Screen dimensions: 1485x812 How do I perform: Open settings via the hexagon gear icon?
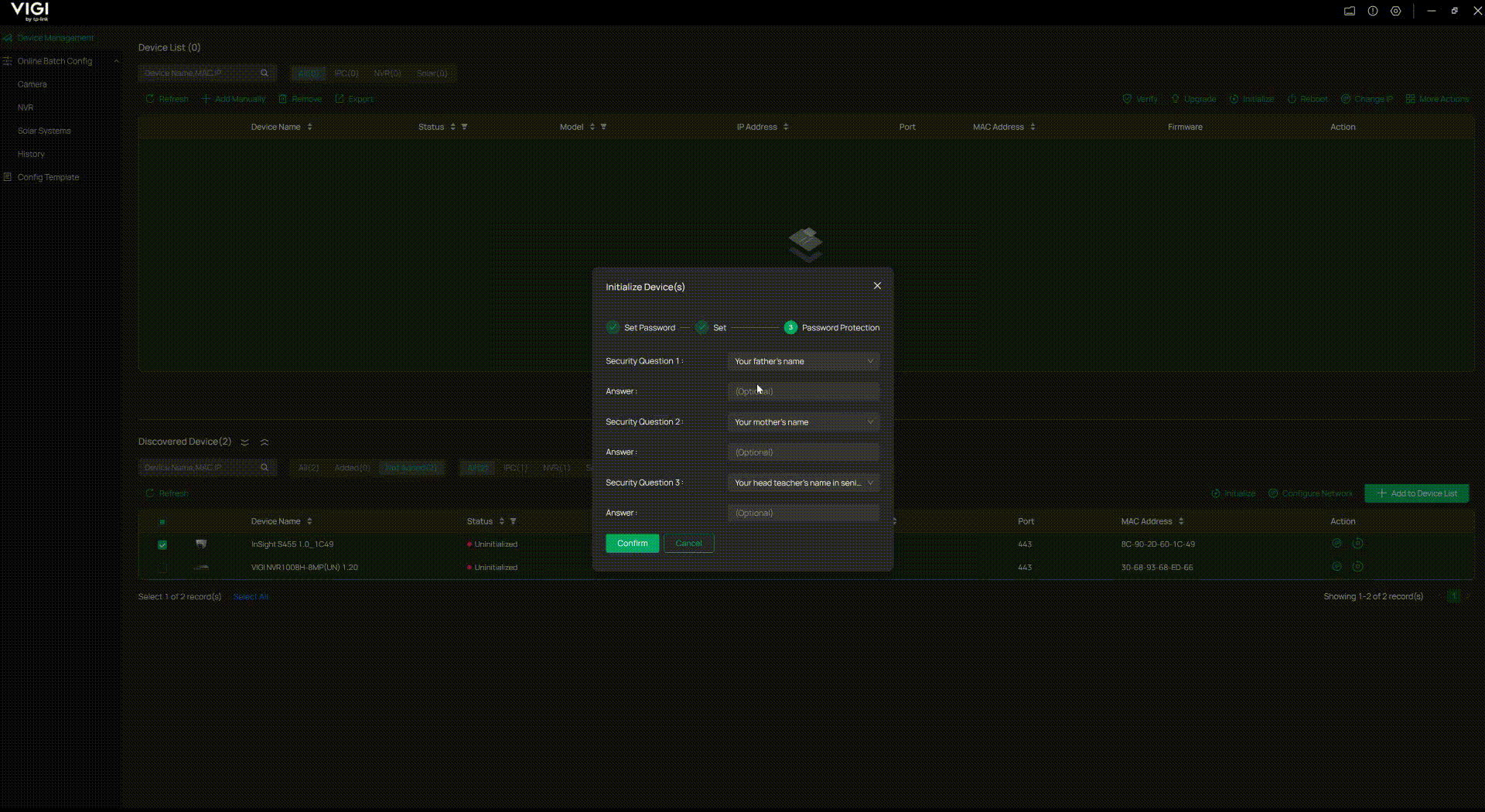point(1395,11)
